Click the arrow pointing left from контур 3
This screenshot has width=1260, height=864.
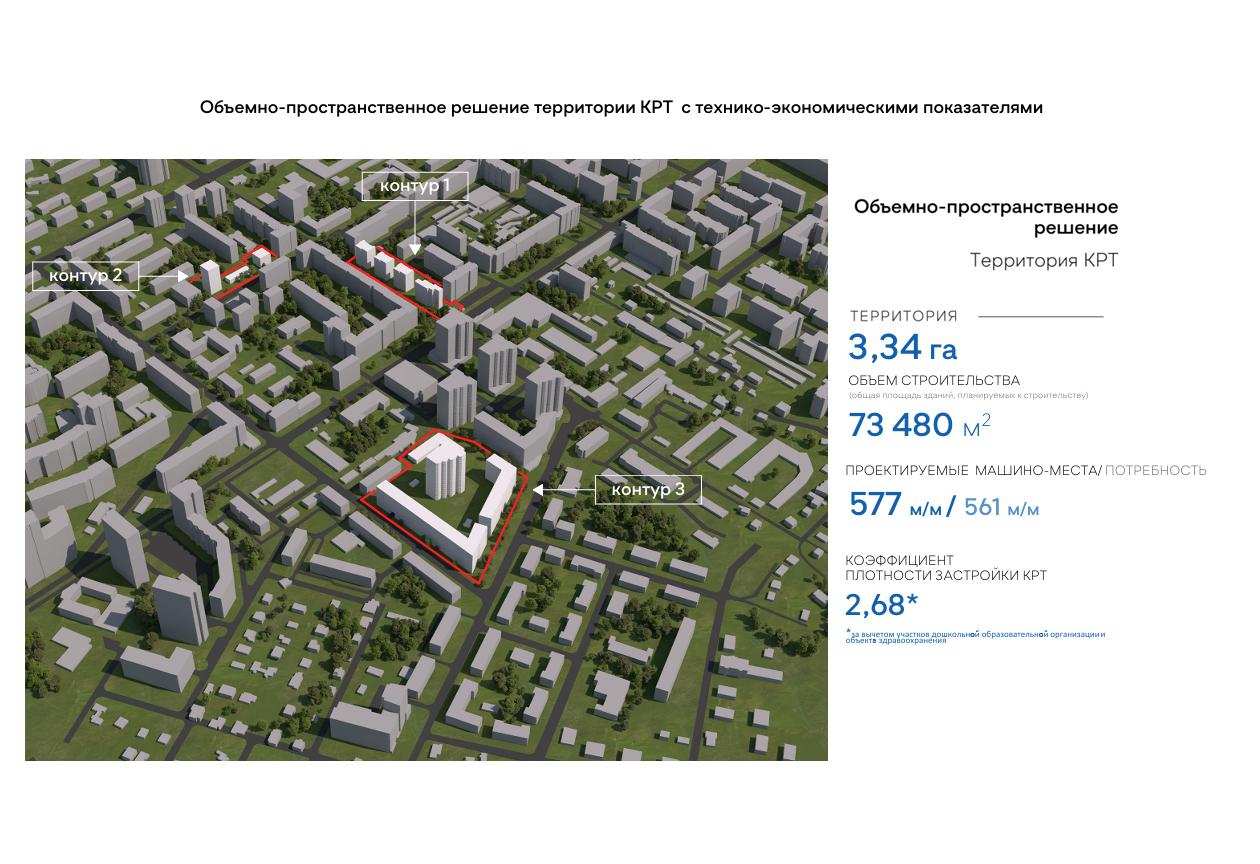pyautogui.click(x=563, y=490)
